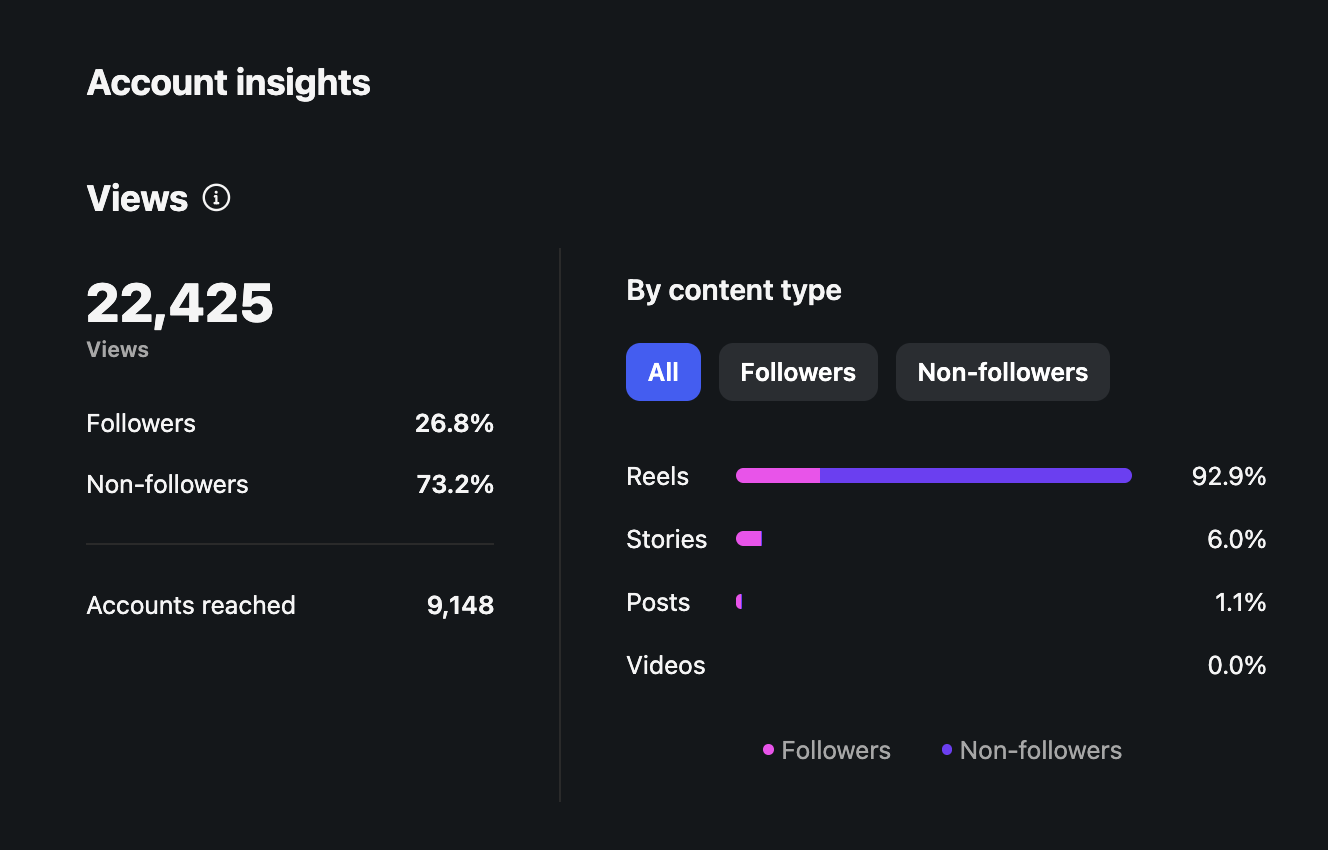
Task: Click the pink followers segment of Reels bar
Action: (x=778, y=476)
